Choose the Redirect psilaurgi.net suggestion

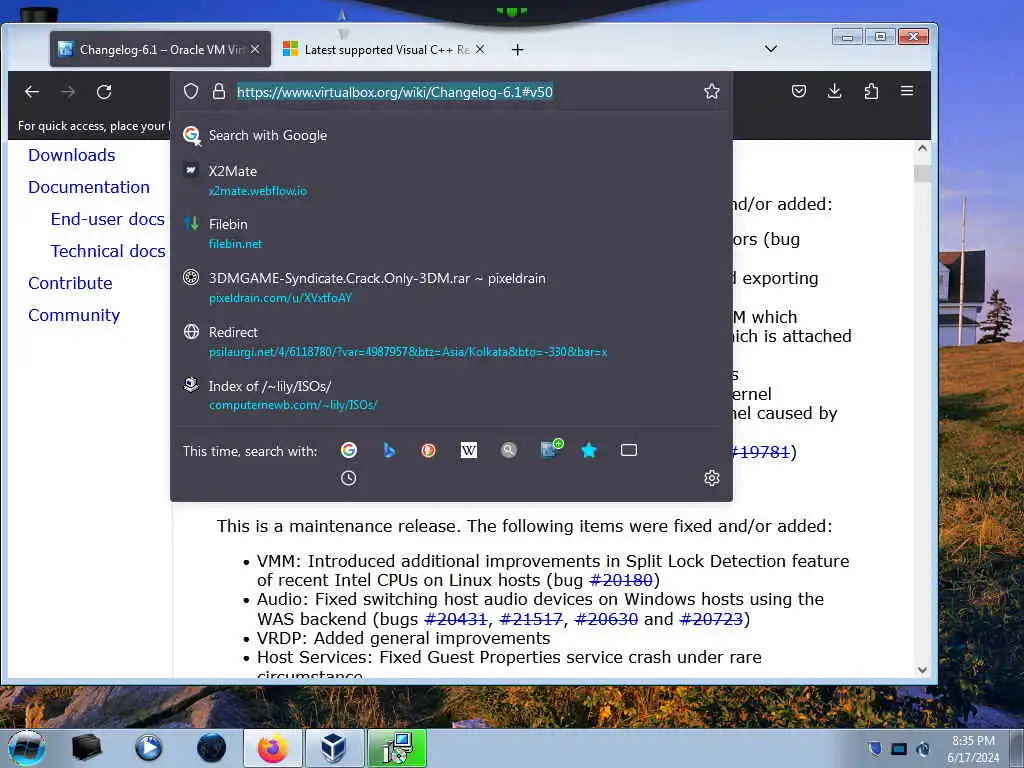451,342
